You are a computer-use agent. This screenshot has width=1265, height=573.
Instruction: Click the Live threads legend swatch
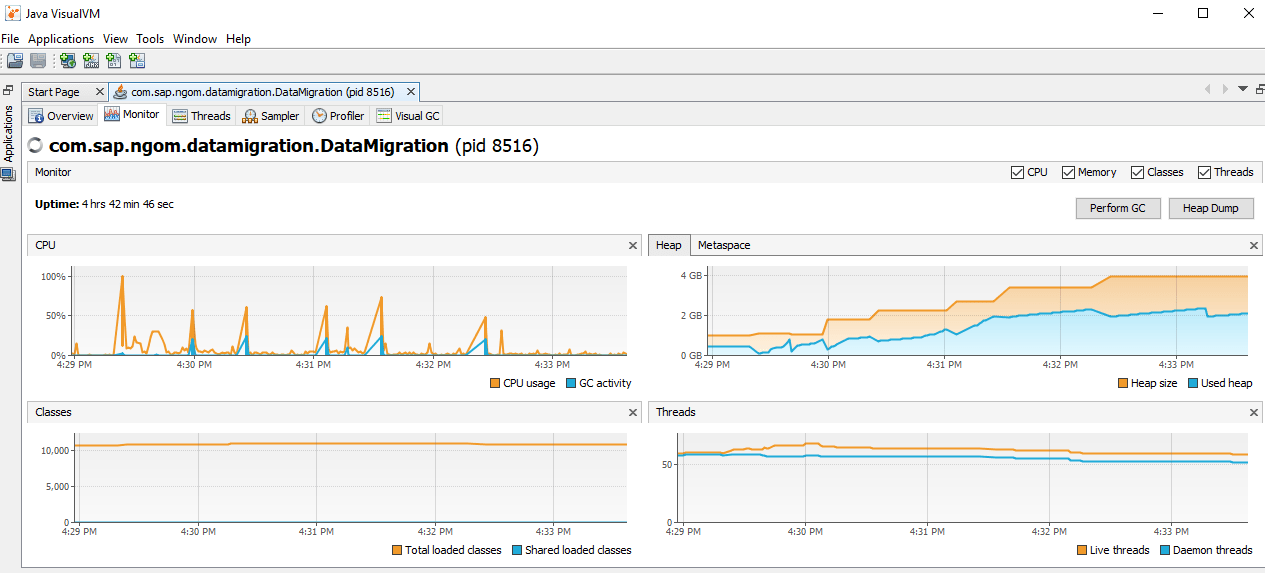pyautogui.click(x=1082, y=550)
